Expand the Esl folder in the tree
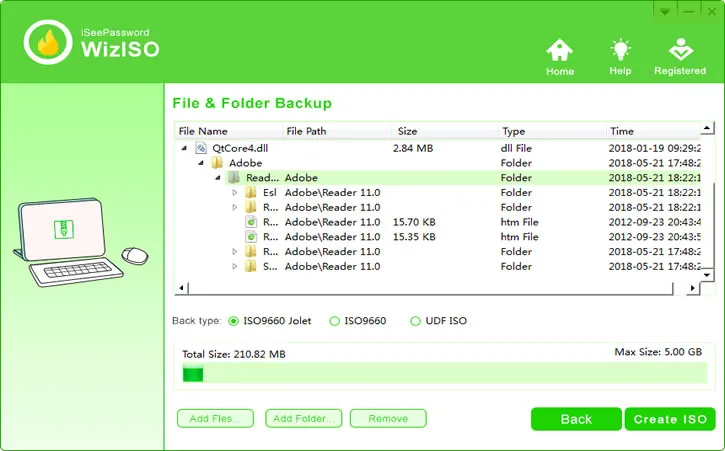The height and width of the screenshot is (451, 725). point(235,192)
